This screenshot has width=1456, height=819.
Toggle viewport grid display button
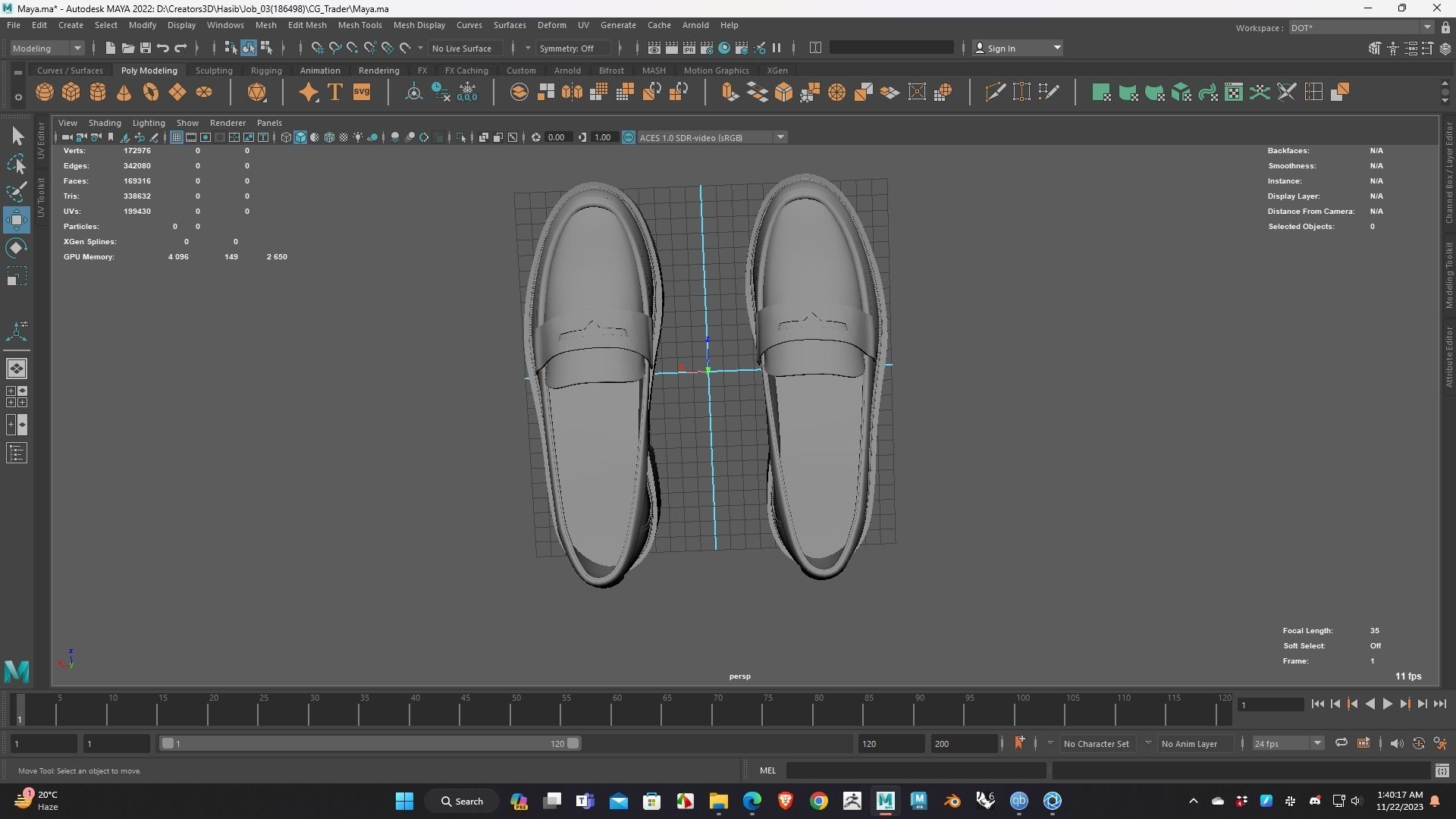177,137
